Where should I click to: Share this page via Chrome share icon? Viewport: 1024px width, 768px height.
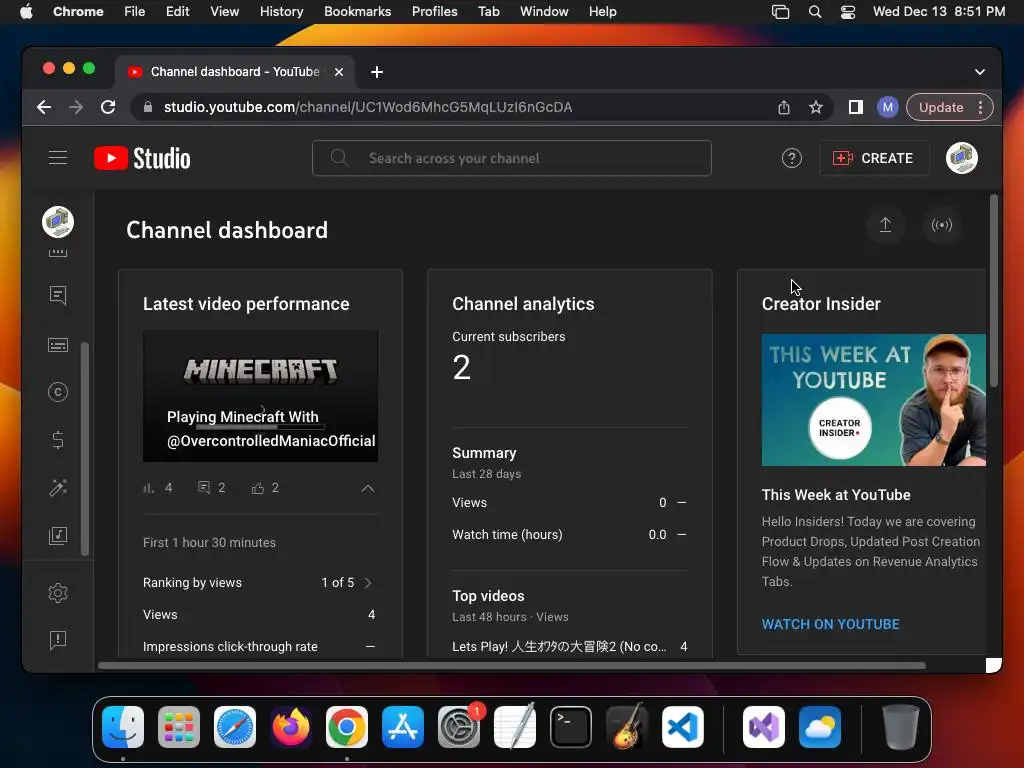(784, 108)
